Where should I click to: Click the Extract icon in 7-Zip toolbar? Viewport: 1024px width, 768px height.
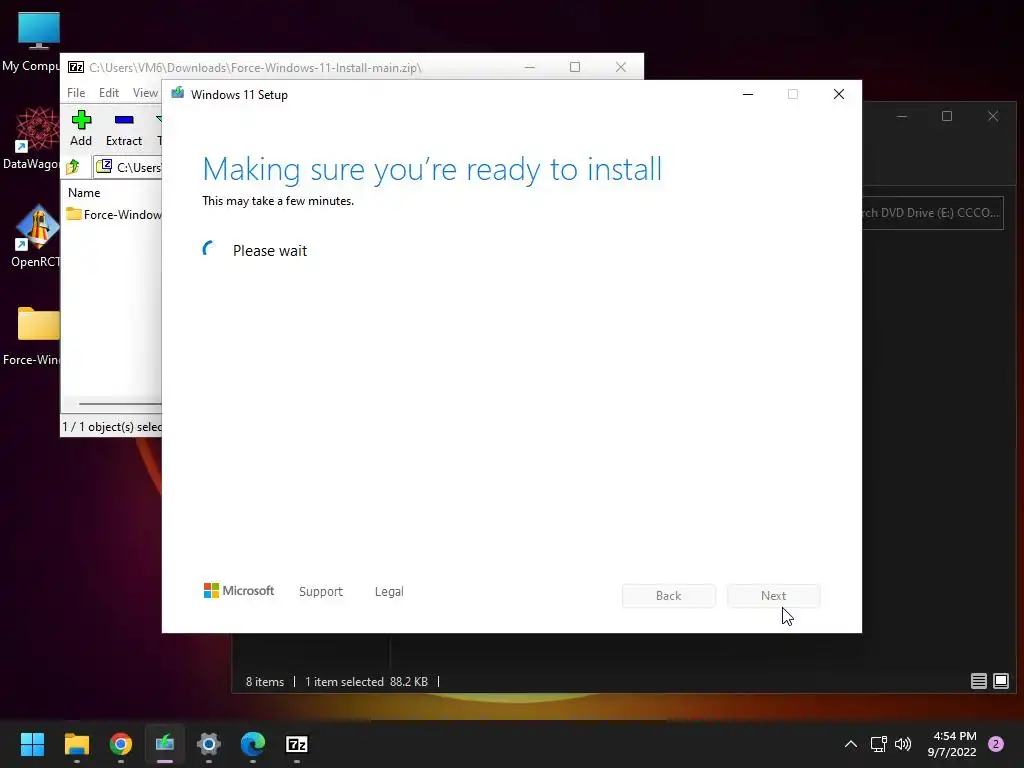pyautogui.click(x=123, y=128)
